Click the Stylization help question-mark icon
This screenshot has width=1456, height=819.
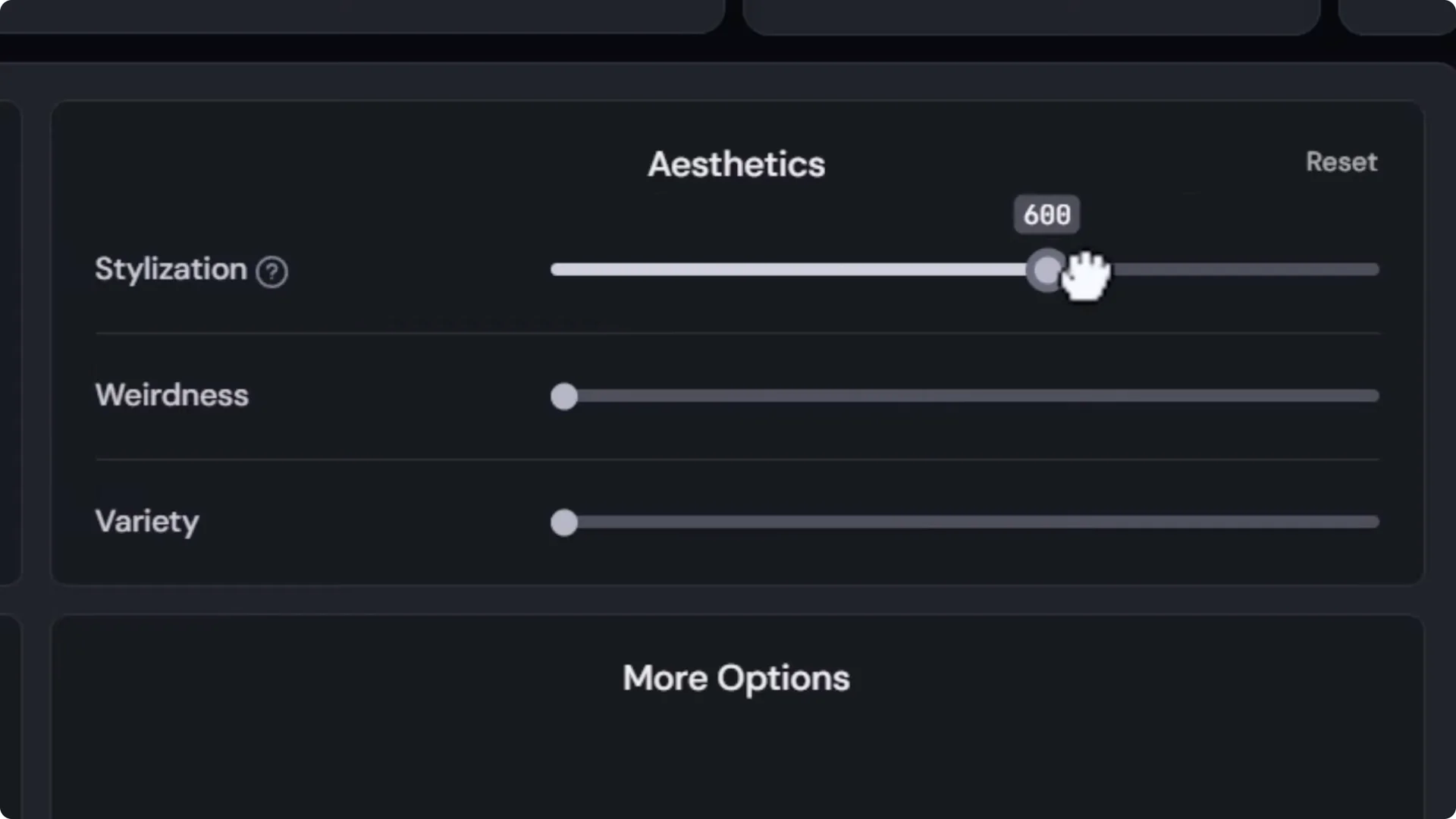coord(271,271)
